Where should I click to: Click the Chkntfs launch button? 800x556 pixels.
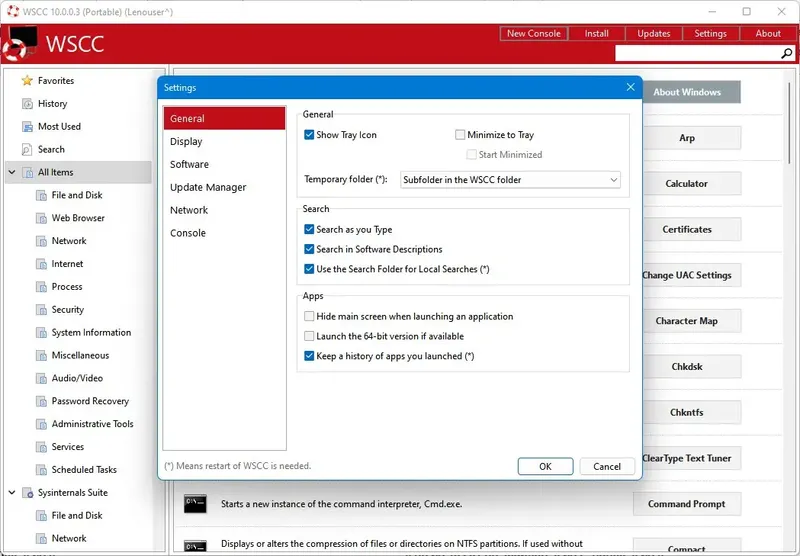click(692, 412)
